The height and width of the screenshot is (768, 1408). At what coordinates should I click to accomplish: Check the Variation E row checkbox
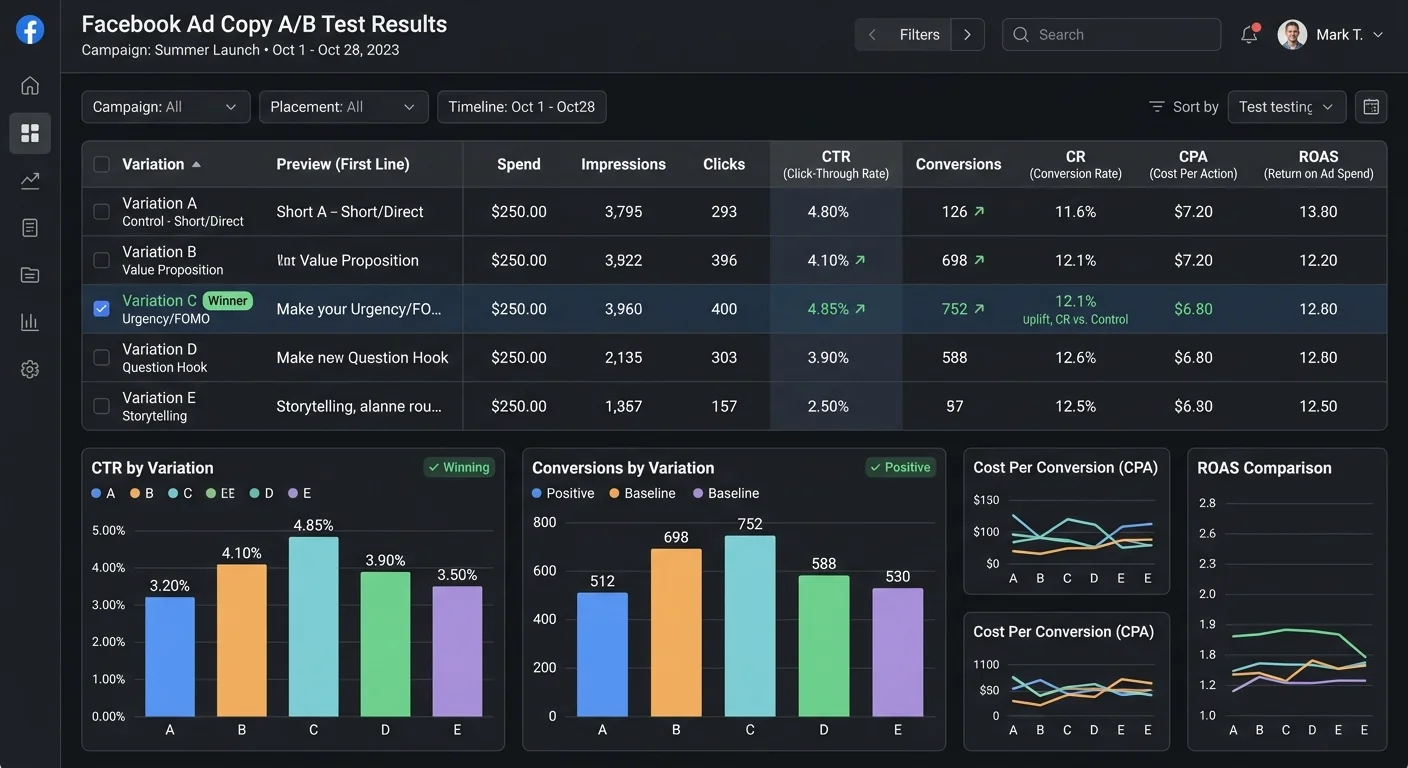pos(101,406)
